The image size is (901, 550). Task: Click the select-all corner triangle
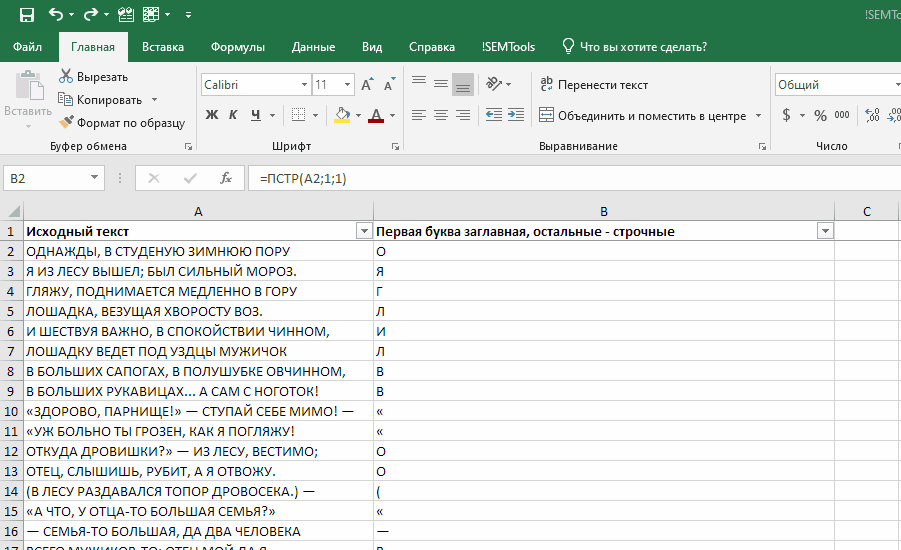point(13,211)
